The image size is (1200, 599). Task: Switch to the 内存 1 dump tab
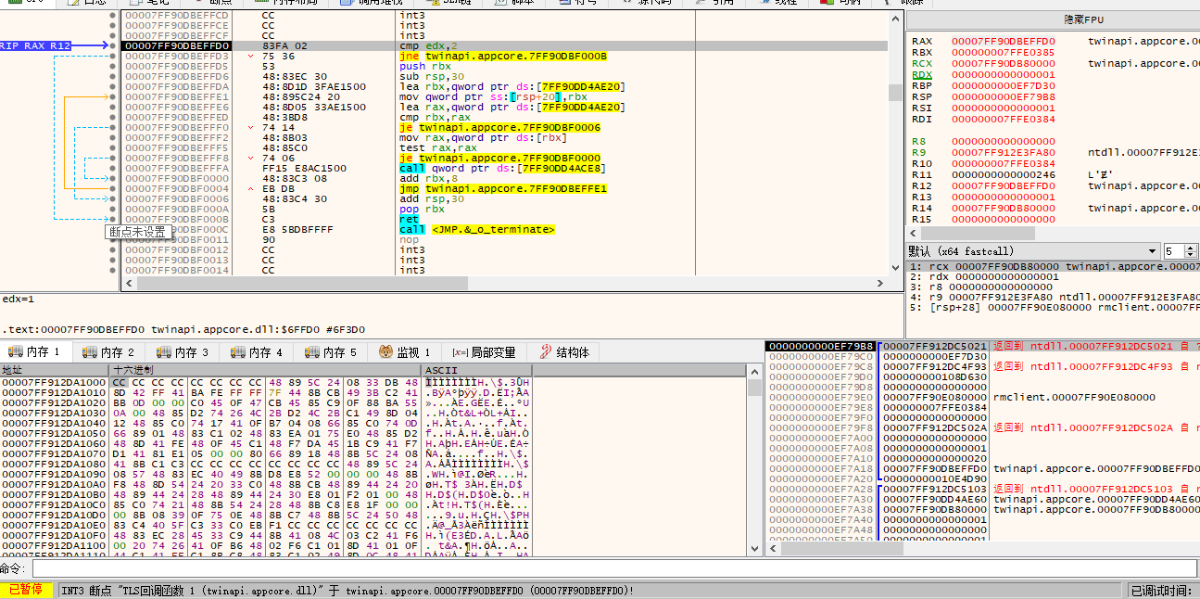pyautogui.click(x=36, y=352)
